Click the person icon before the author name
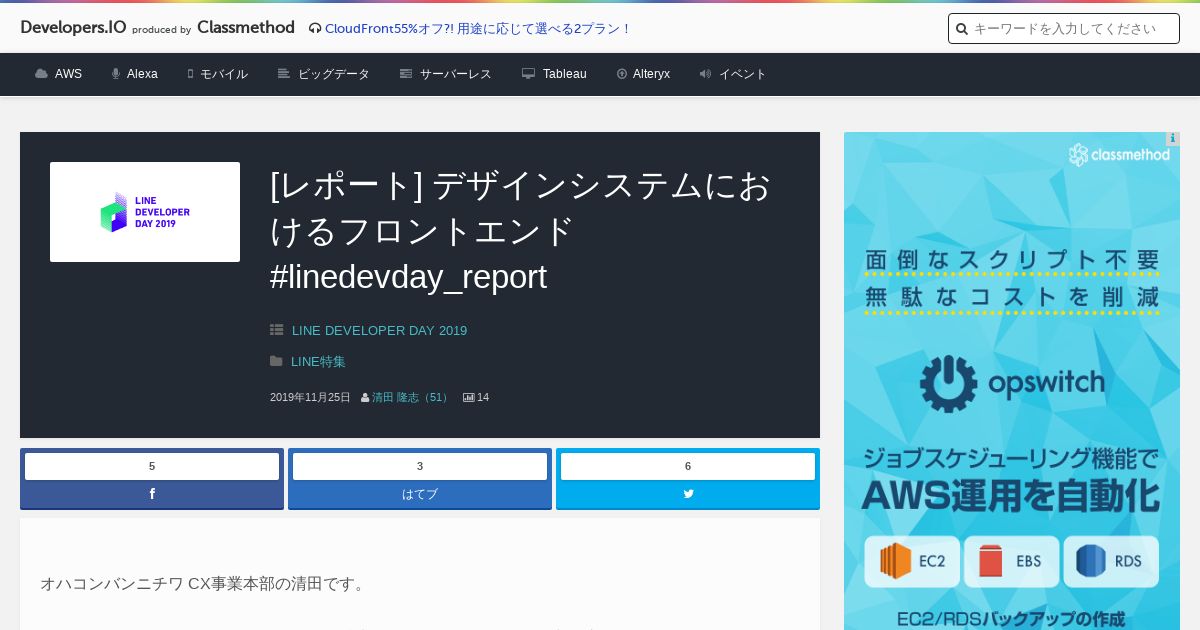Image resolution: width=1200 pixels, height=630 pixels. 365,398
